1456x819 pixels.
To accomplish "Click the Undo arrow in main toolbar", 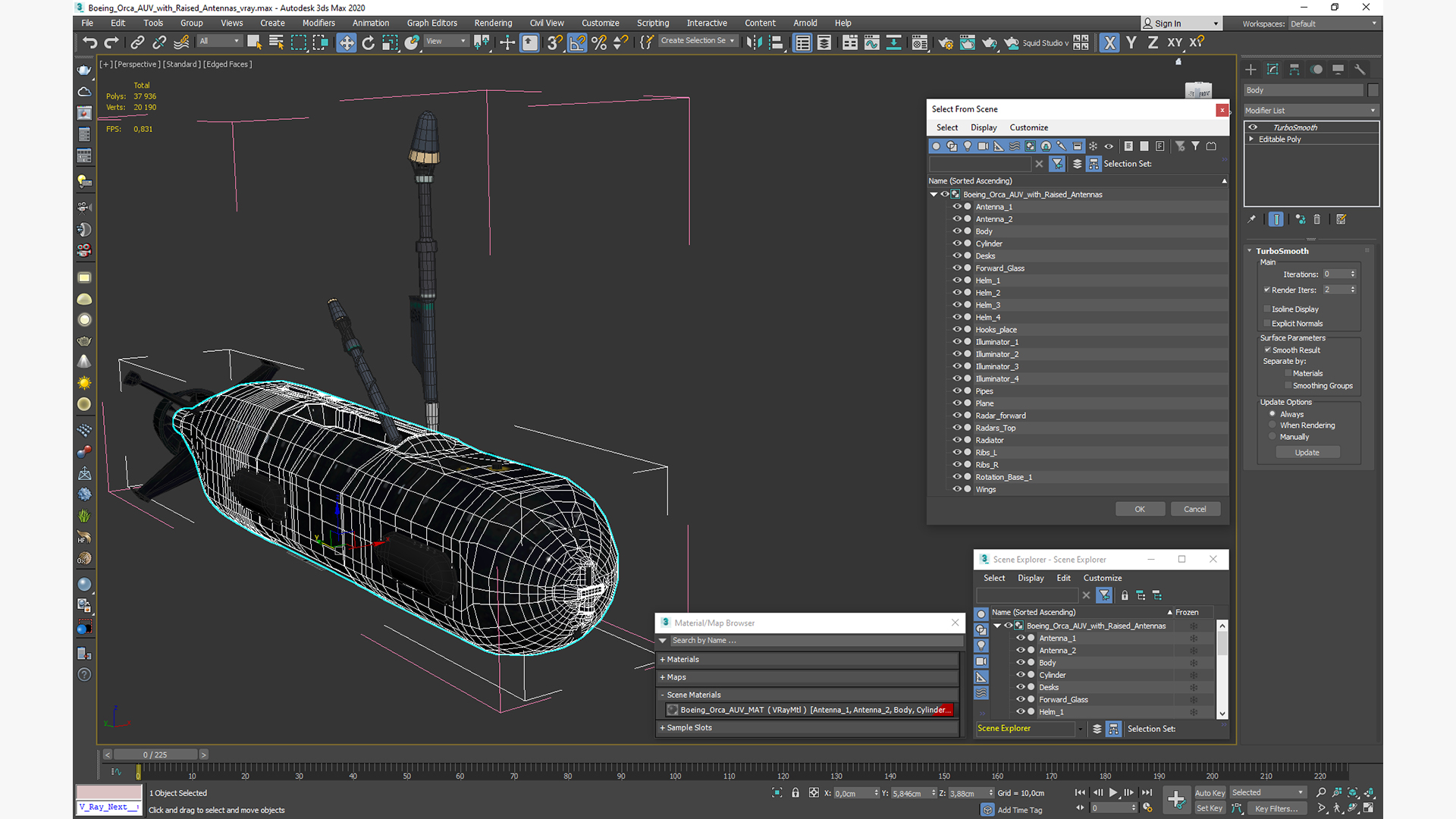I will [x=89, y=42].
